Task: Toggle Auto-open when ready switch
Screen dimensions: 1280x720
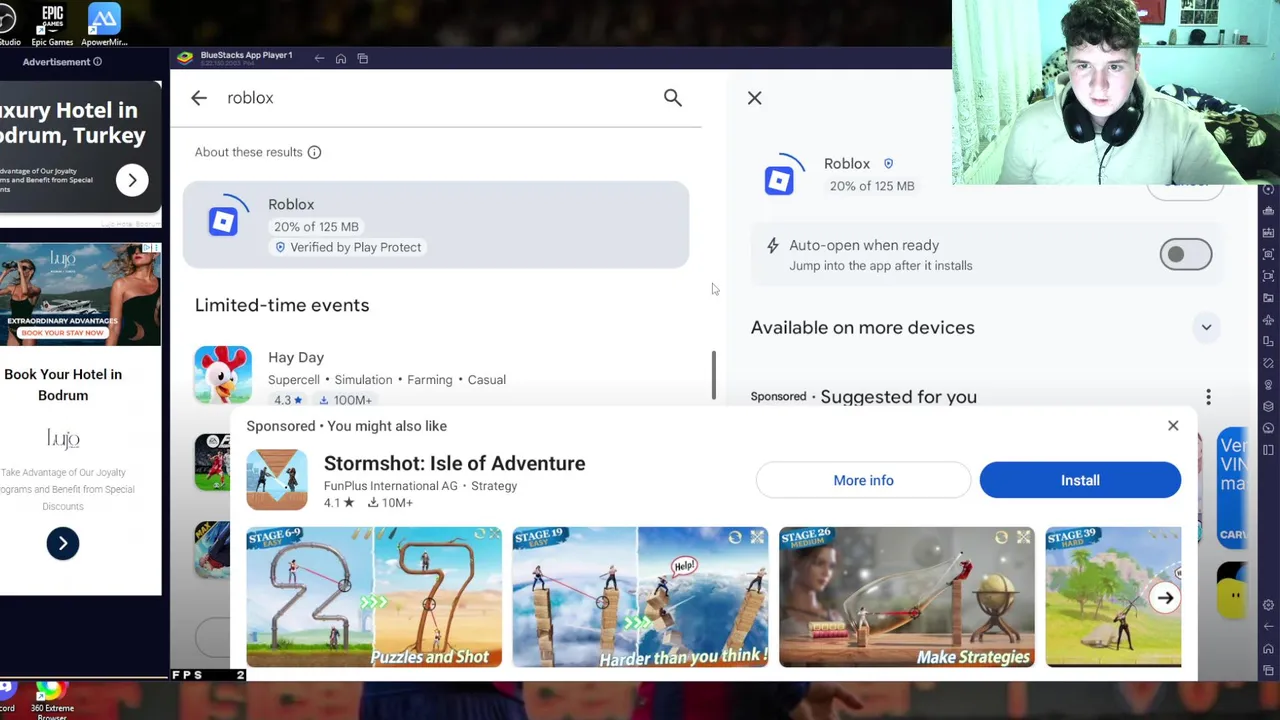Action: (1185, 254)
